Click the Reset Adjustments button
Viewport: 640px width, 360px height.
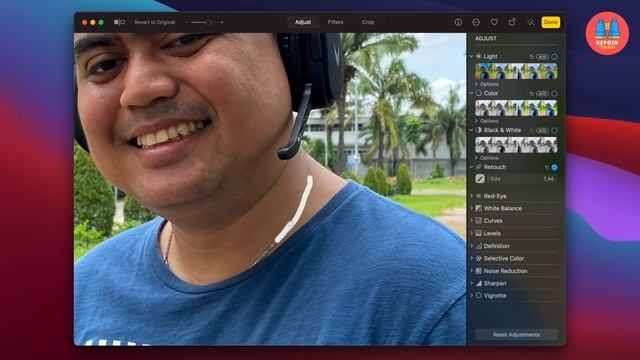click(516, 335)
